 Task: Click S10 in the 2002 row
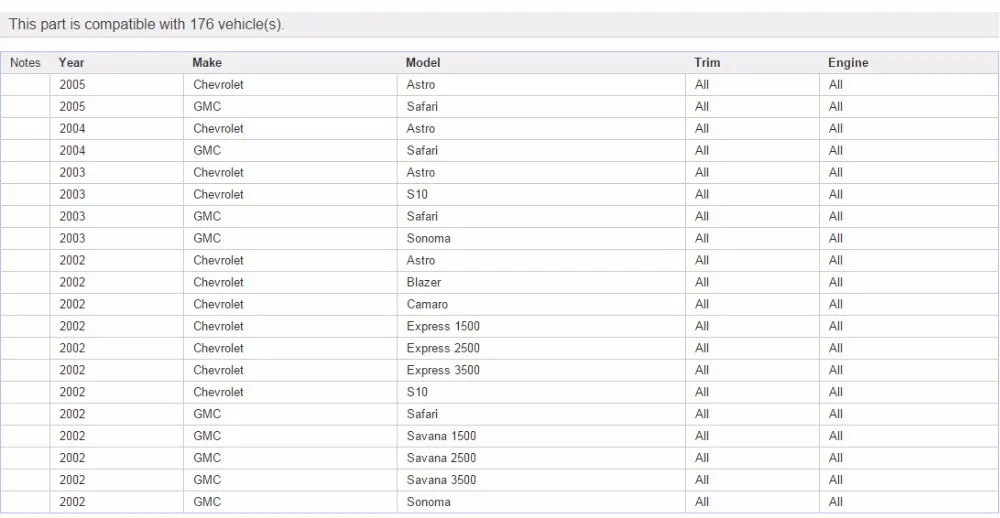point(417,392)
